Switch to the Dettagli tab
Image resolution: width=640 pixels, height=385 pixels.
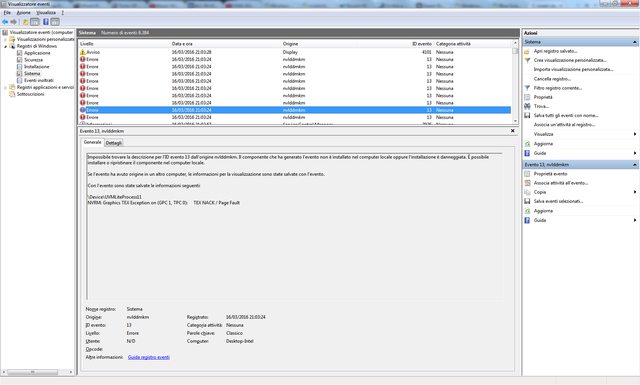coord(113,143)
